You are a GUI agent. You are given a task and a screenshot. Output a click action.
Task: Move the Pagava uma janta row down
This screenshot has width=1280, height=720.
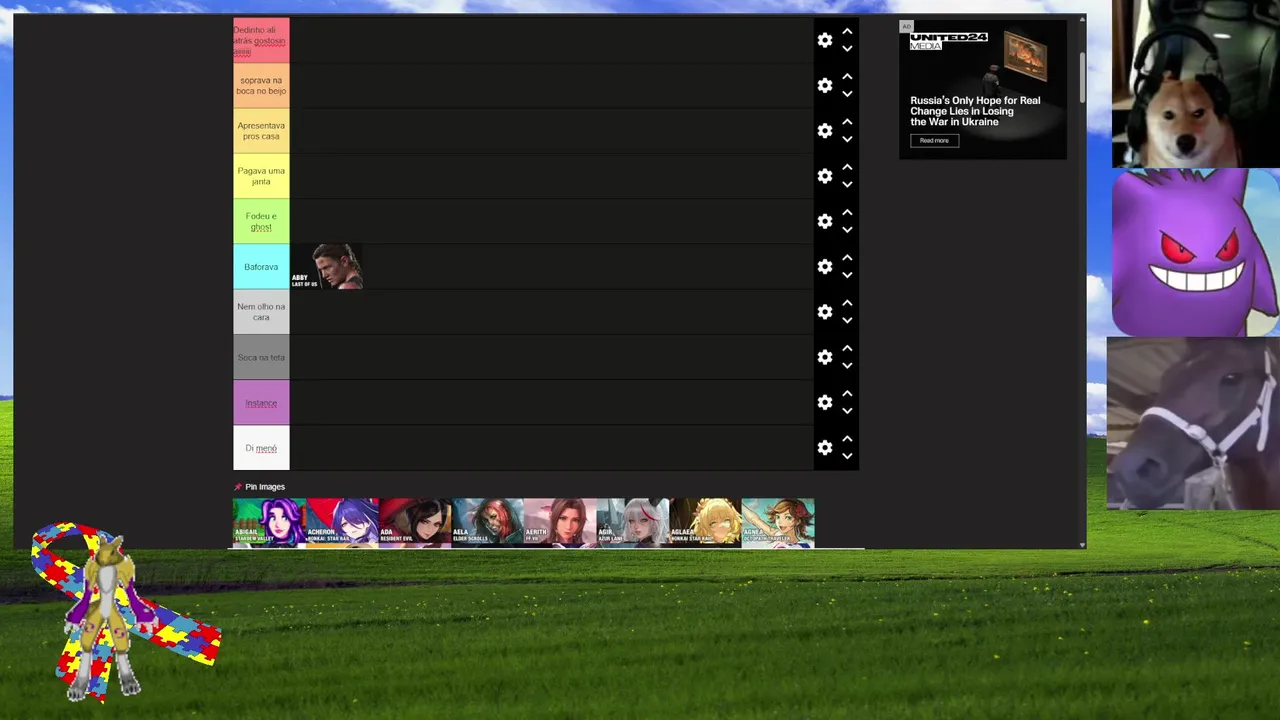(847, 184)
